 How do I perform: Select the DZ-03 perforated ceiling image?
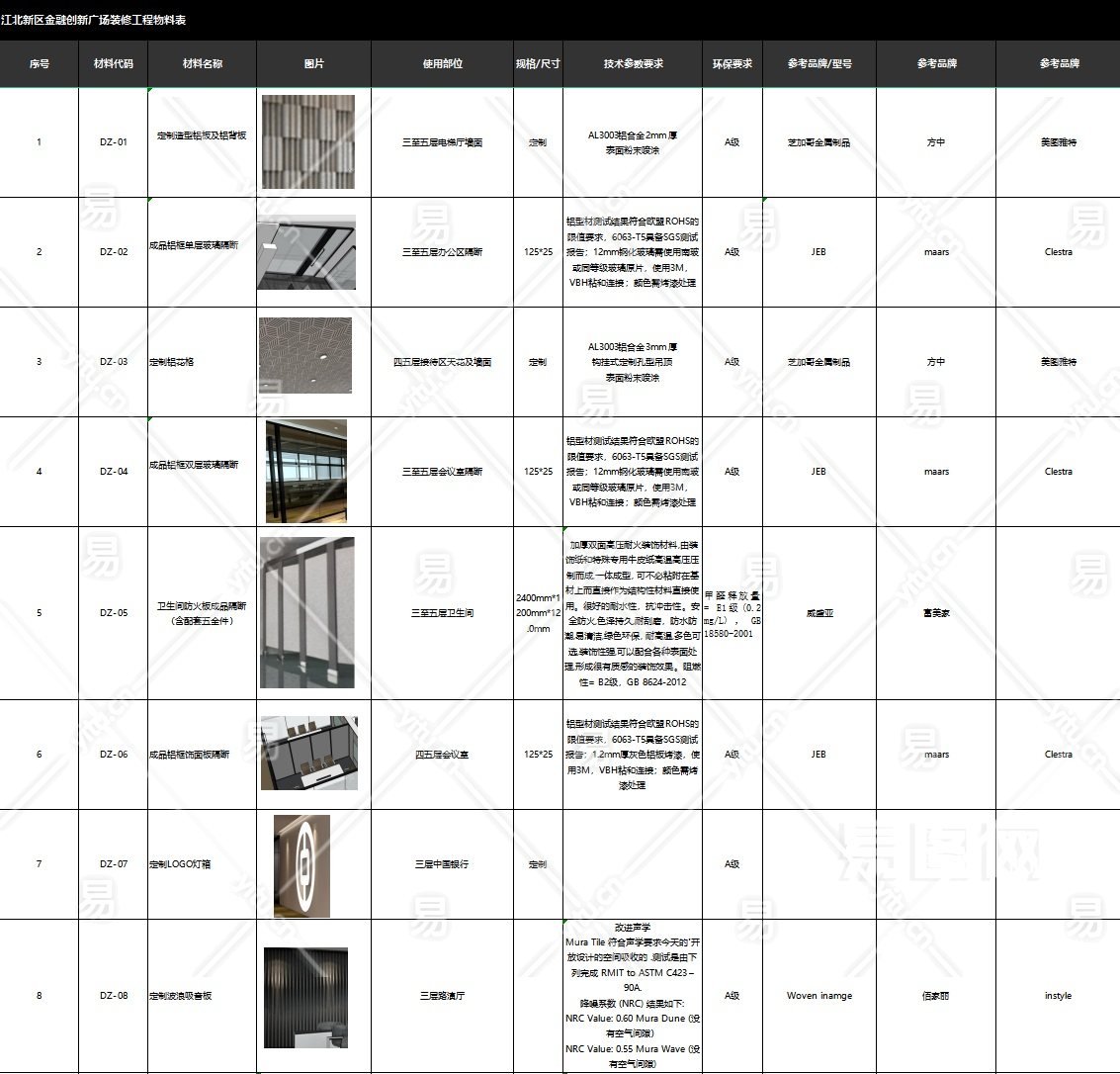(305, 361)
